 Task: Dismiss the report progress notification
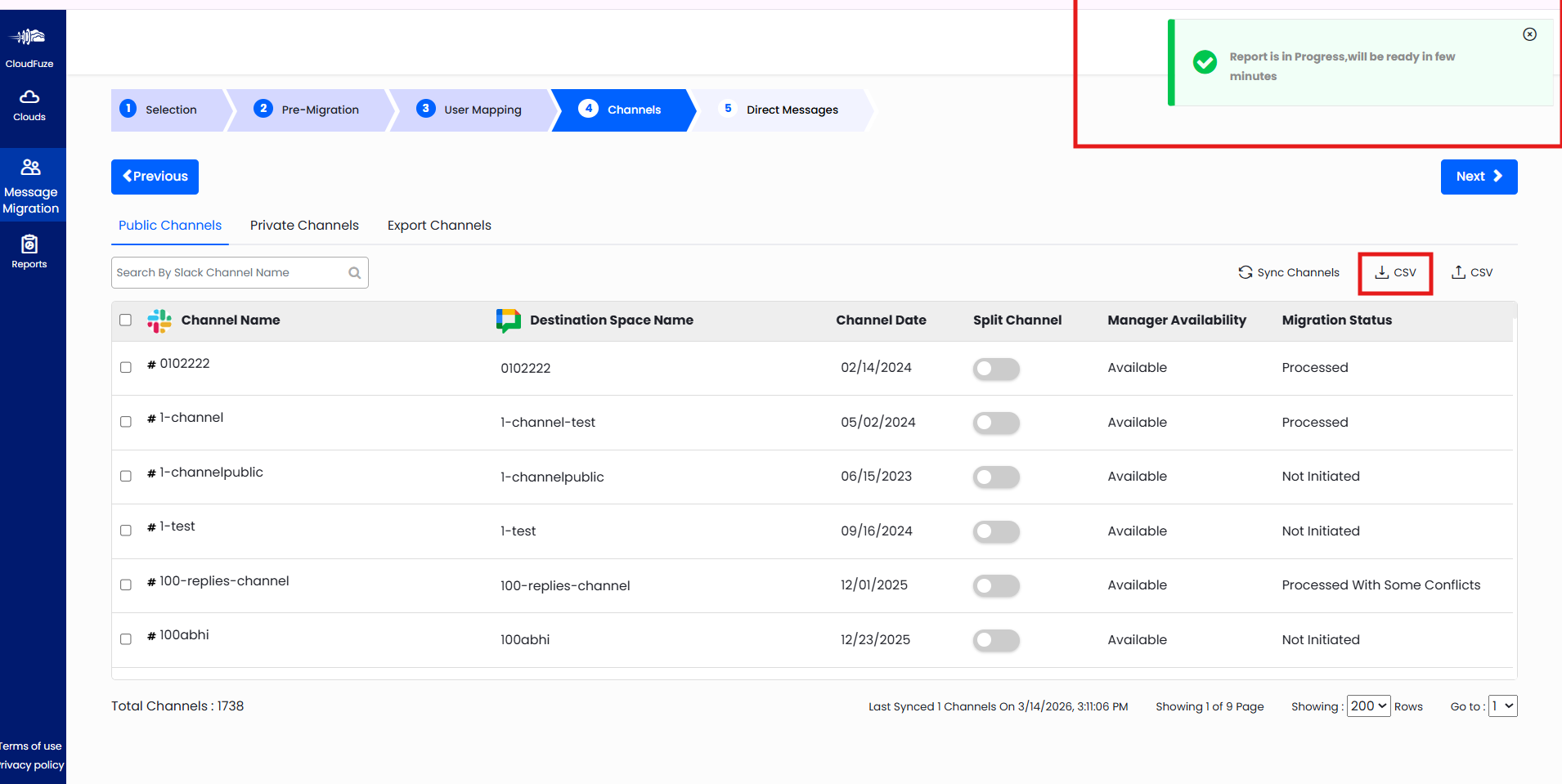click(1529, 34)
